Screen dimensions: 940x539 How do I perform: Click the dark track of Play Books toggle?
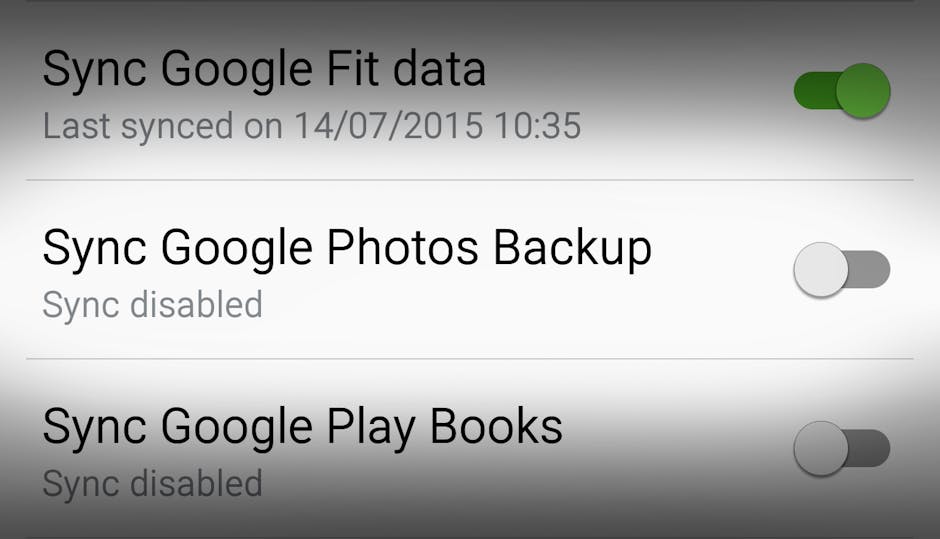coord(874,448)
